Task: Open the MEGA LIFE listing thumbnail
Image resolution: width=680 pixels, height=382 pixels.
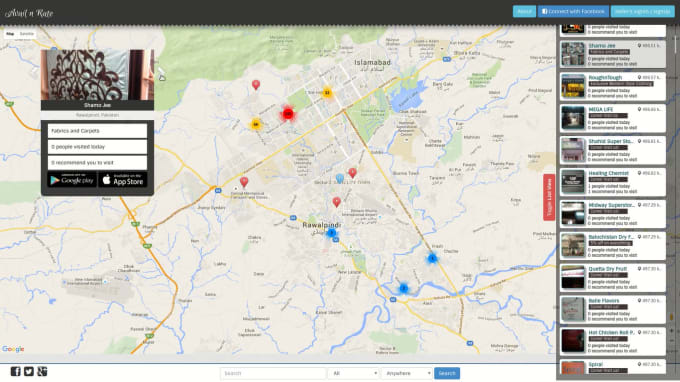Action: pyautogui.click(x=573, y=118)
